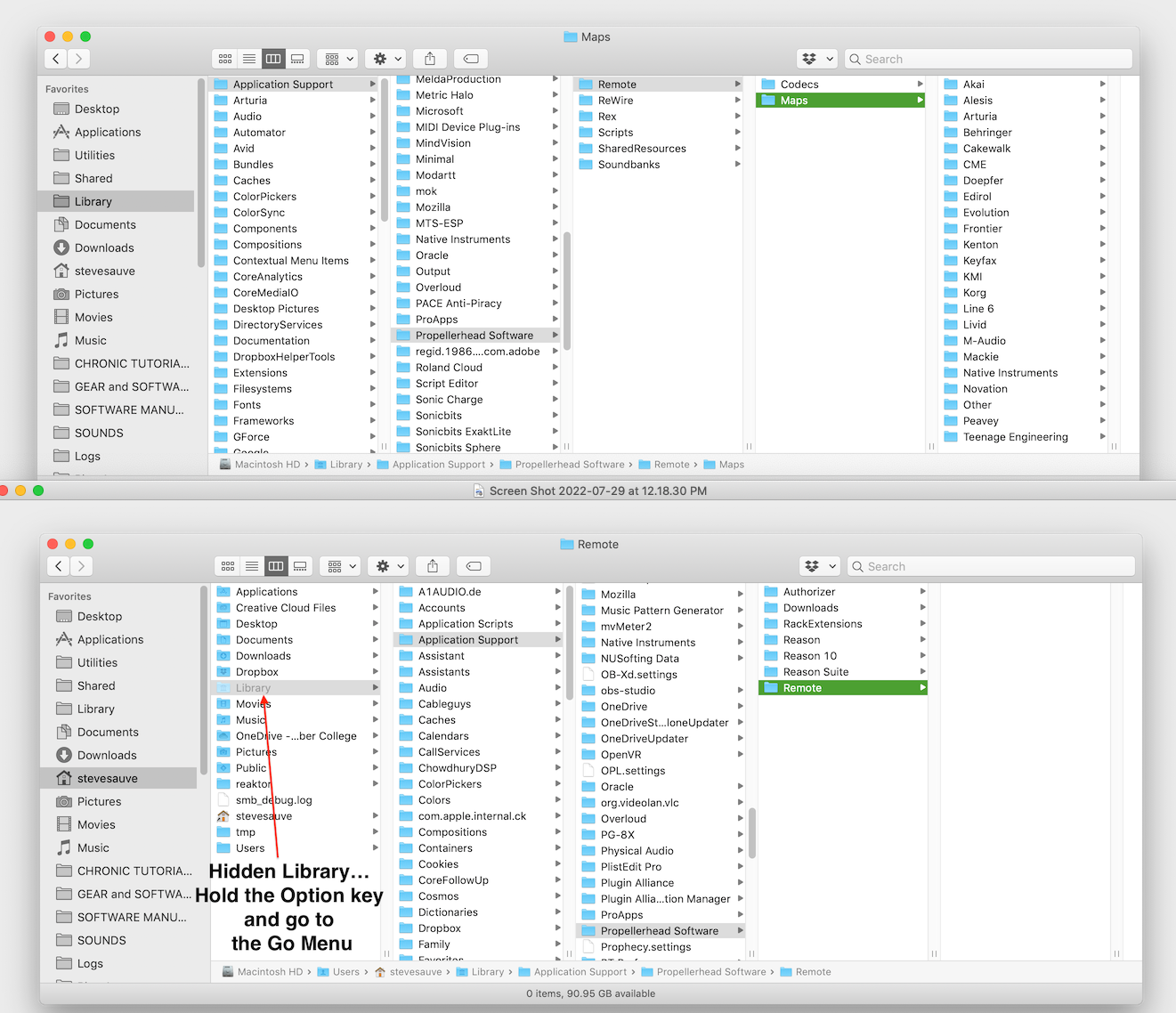Screen dimensions: 1176x1013
Task: Select column view in bottom Remote window
Action: pyautogui.click(x=276, y=566)
